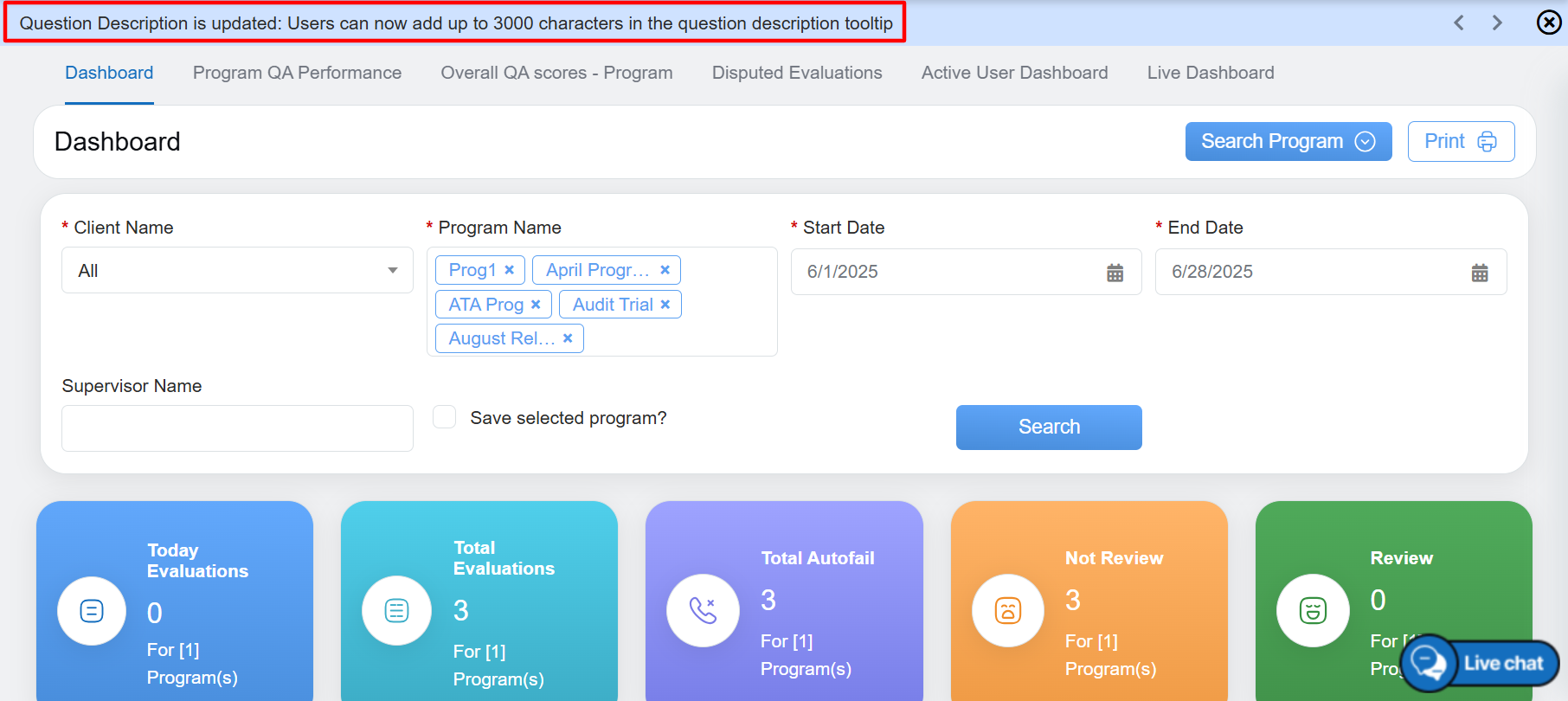Check the Save selected program checkbox
This screenshot has height=701, width=1568.
tap(445, 417)
